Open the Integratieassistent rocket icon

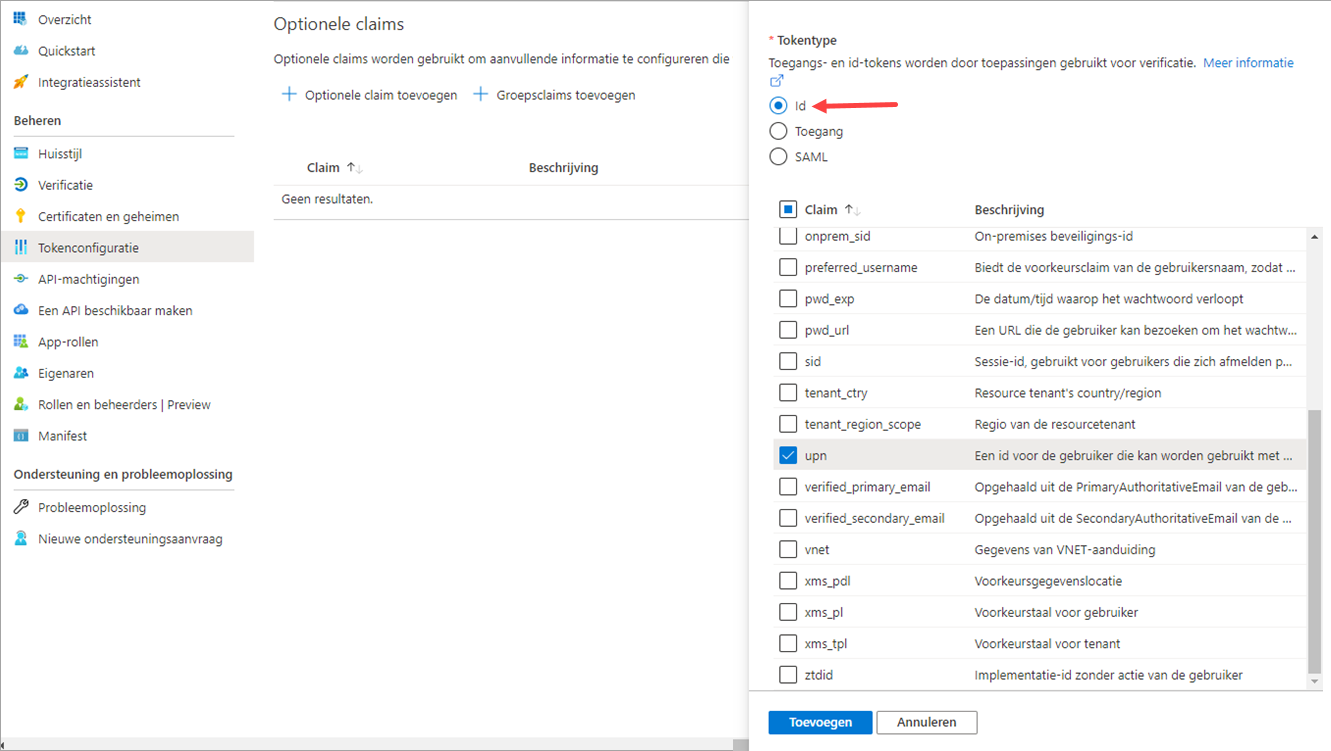point(20,82)
